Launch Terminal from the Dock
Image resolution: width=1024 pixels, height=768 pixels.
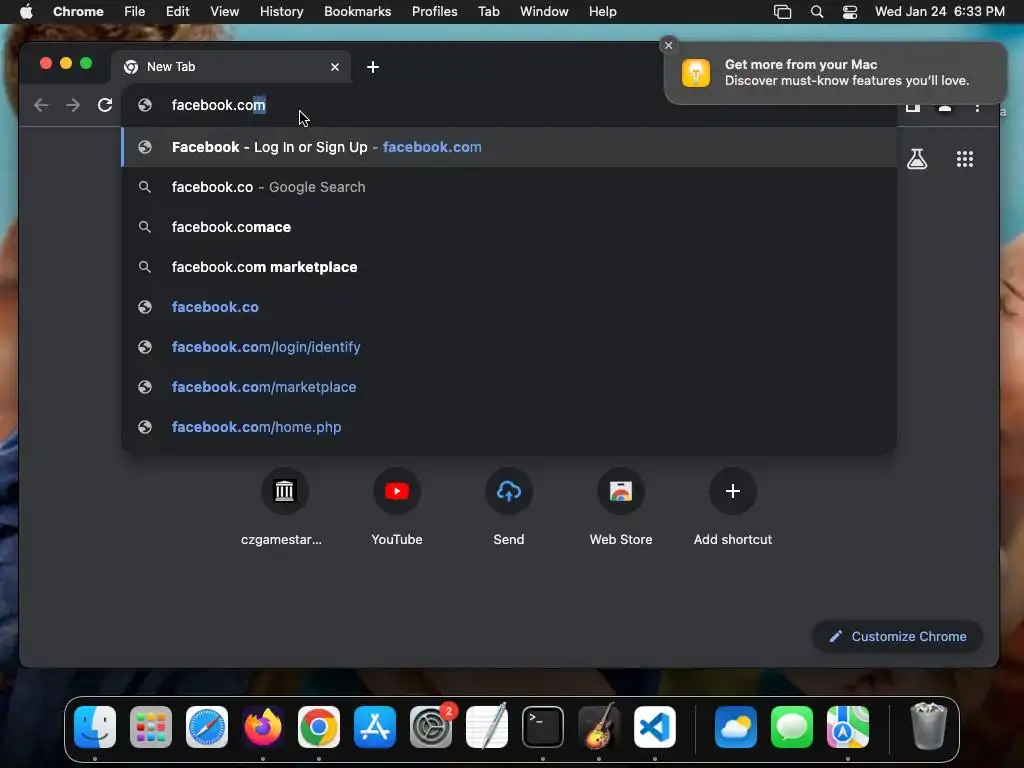point(543,727)
